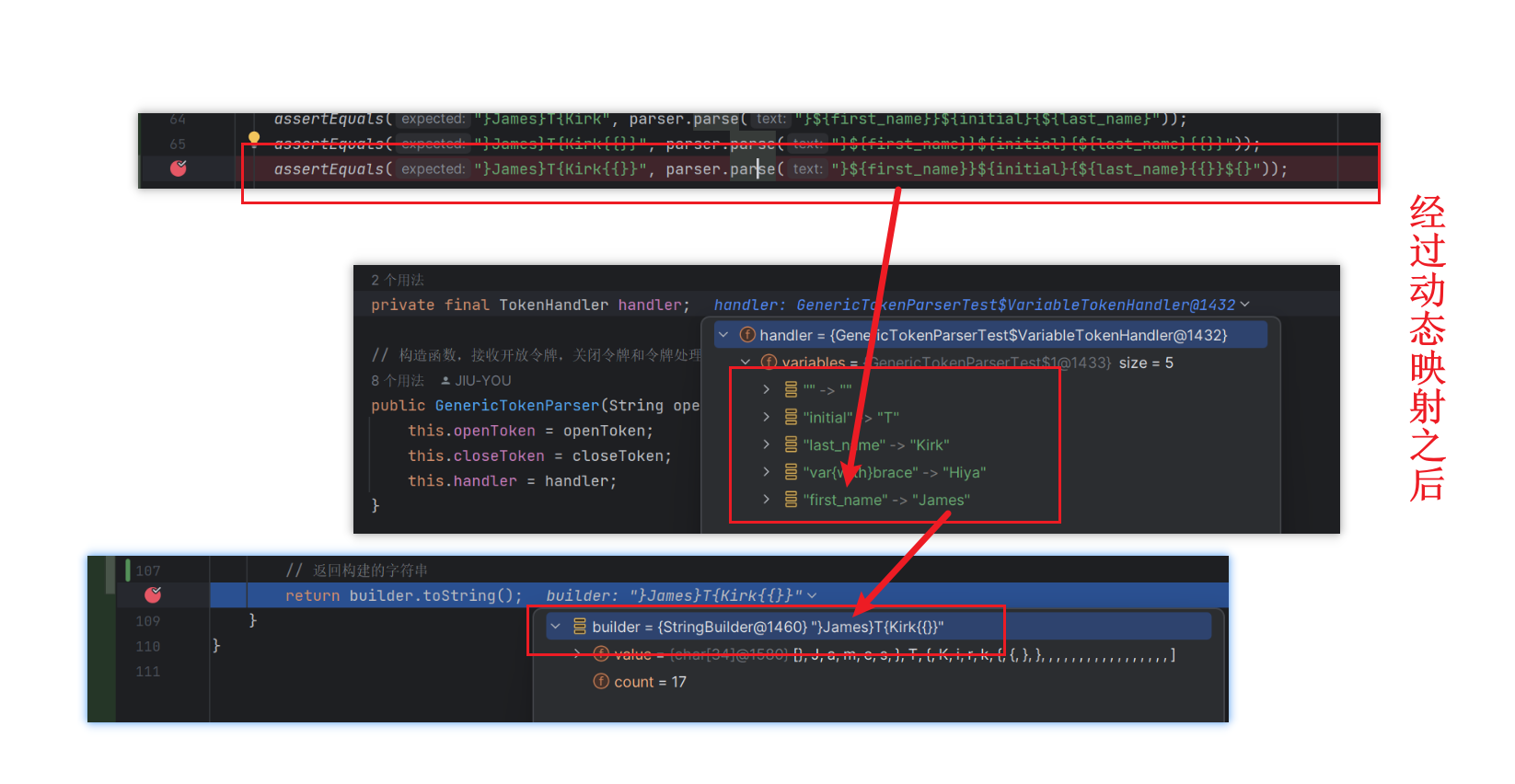Click the map entry icon for "first_name"
Image resolution: width=1515 pixels, height=784 pixels.
[791, 500]
